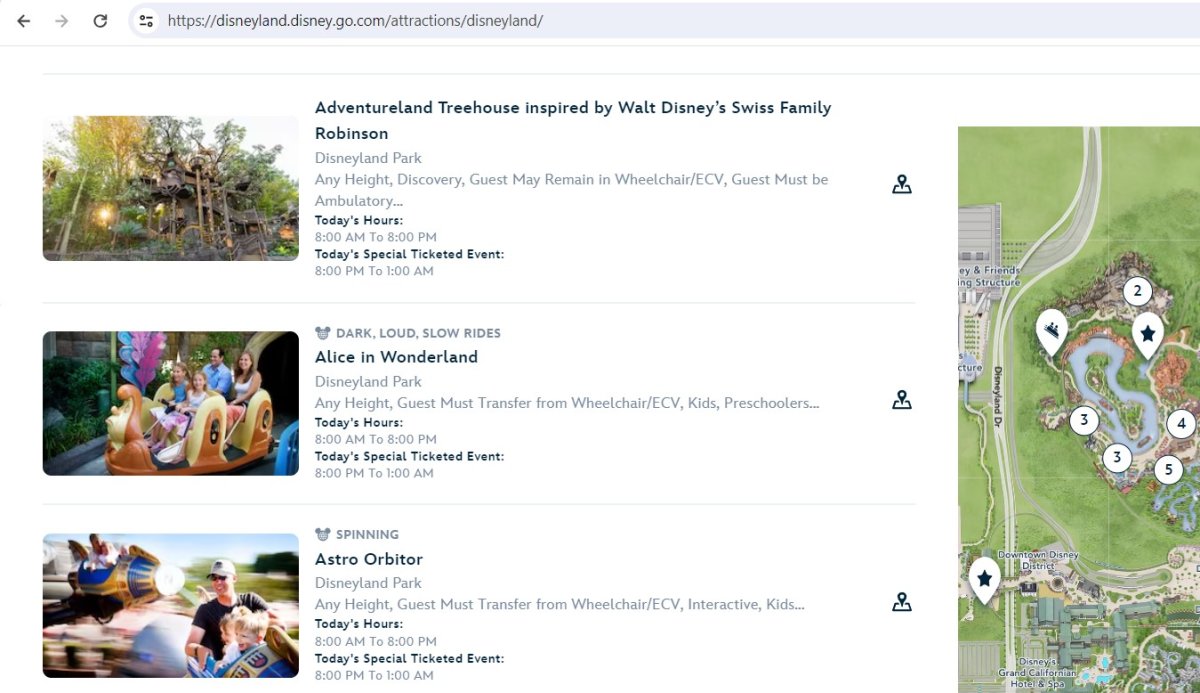Screen dimensions: 1200x693
Task: Go to the Astro Orbitor attraction page
Action: pyautogui.click(x=368, y=559)
